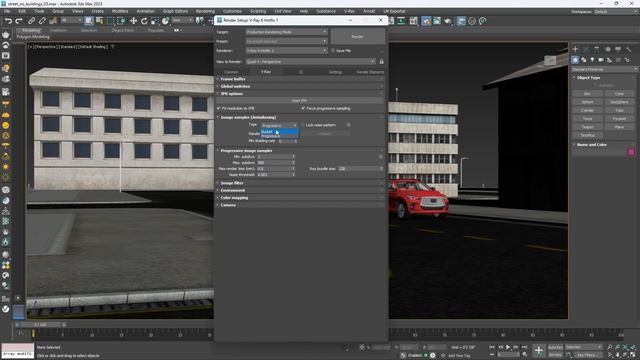Screen dimensions: 640x360
Task: Expand the Image filter rollout
Action: [x=300, y=183]
